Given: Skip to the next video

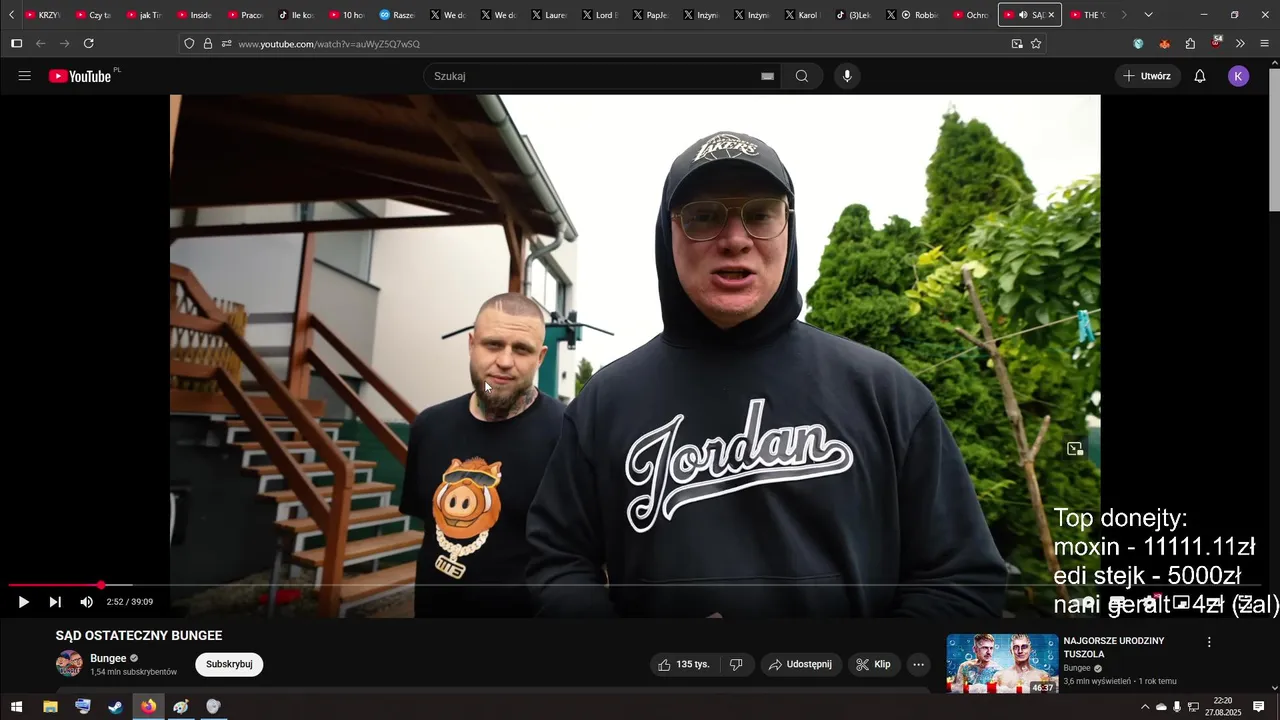Looking at the screenshot, I should (55, 602).
